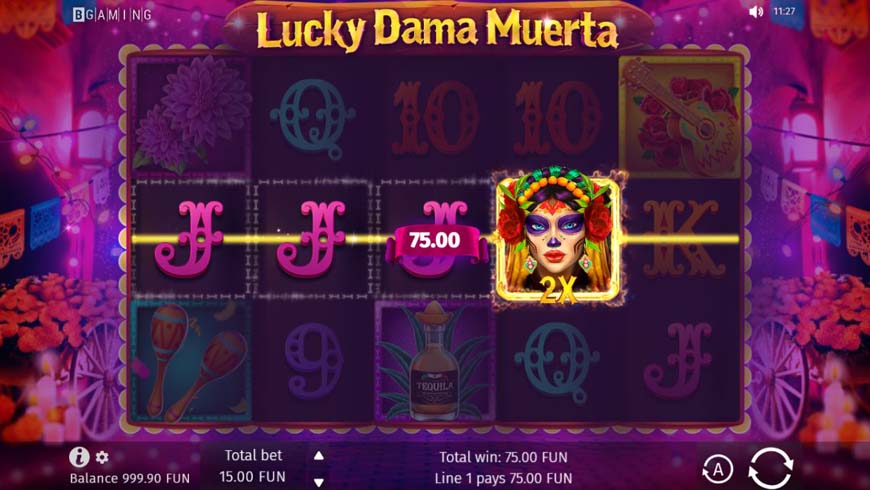Image resolution: width=870 pixels, height=490 pixels.
Task: Click the clock showing 11:27
Action: click(784, 11)
